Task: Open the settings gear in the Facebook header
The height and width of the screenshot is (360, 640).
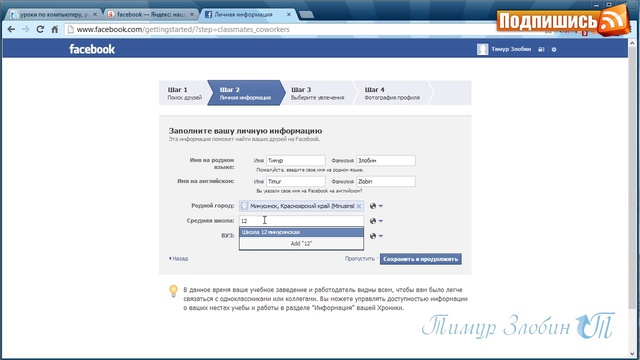Action: (x=554, y=49)
